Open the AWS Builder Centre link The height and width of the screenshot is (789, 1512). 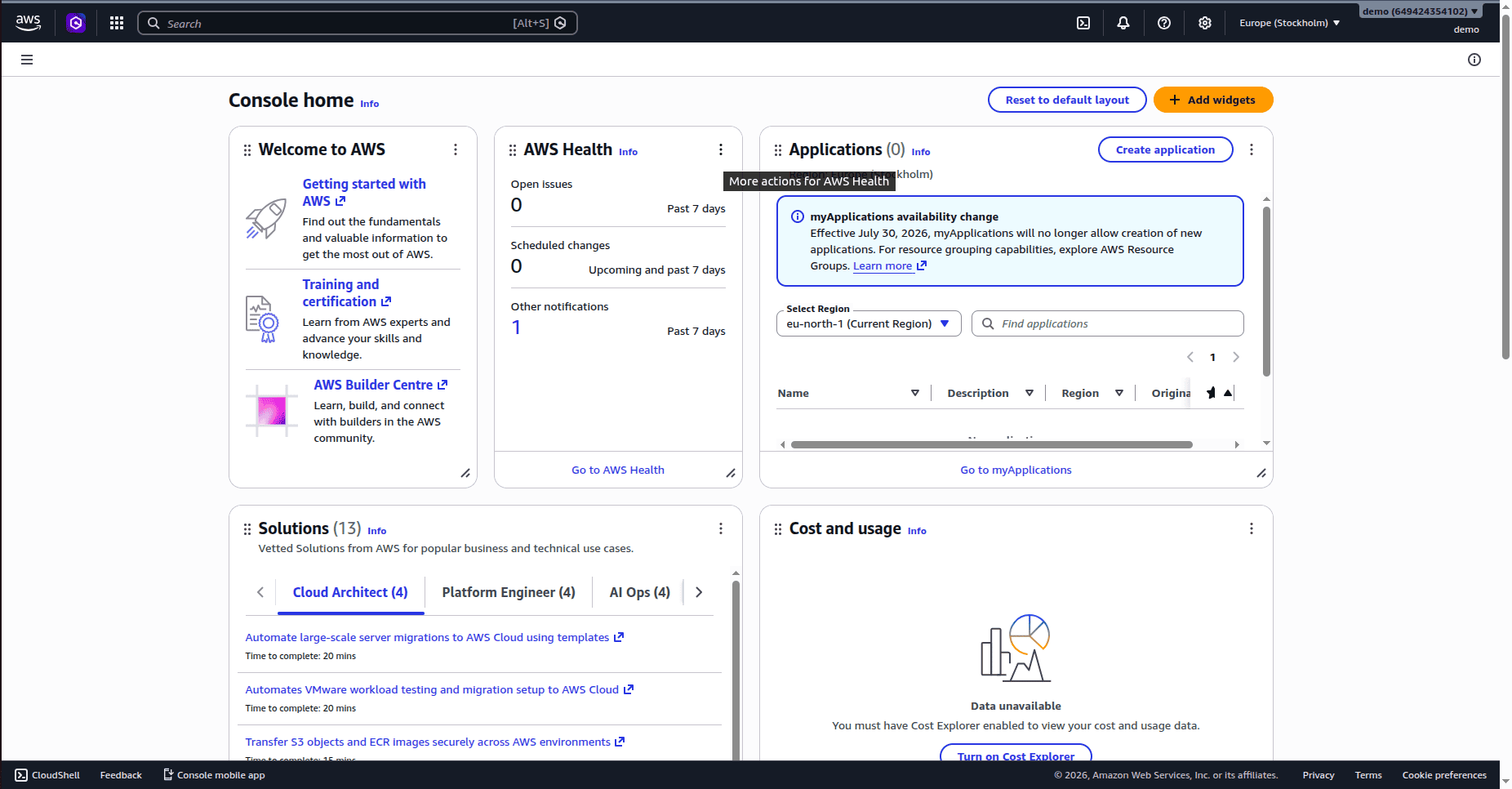point(380,385)
